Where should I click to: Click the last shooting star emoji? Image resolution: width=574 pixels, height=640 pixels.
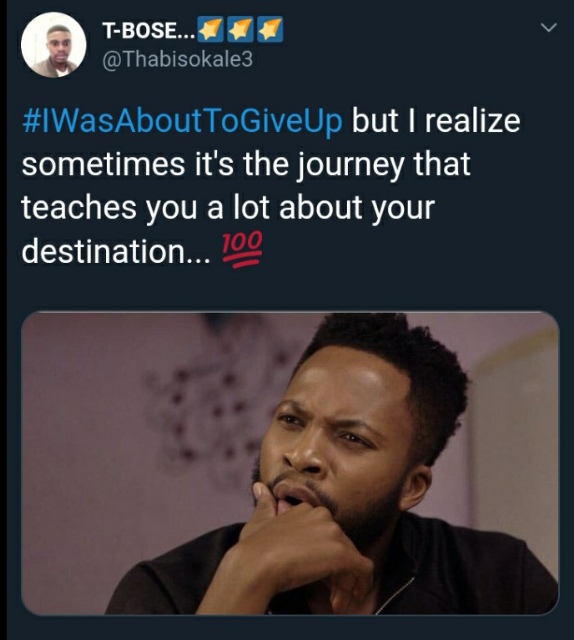pyautogui.click(x=270, y=29)
